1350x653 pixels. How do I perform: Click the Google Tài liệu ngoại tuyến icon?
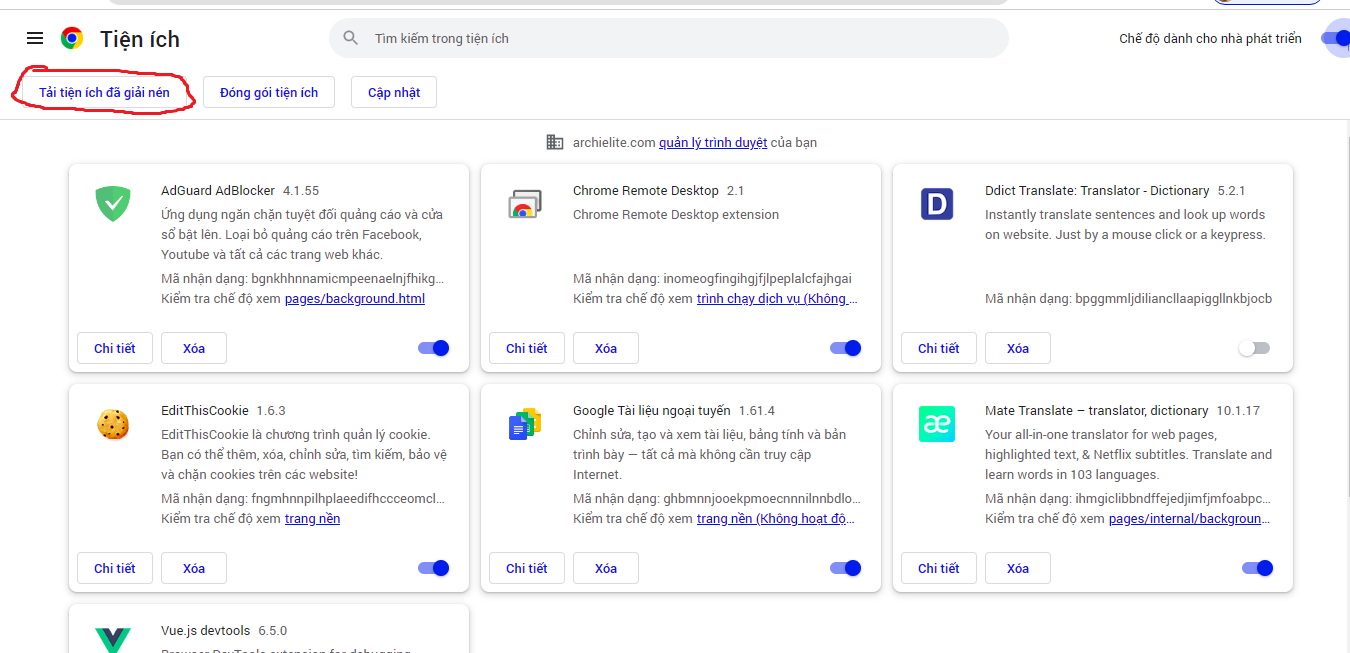[525, 424]
